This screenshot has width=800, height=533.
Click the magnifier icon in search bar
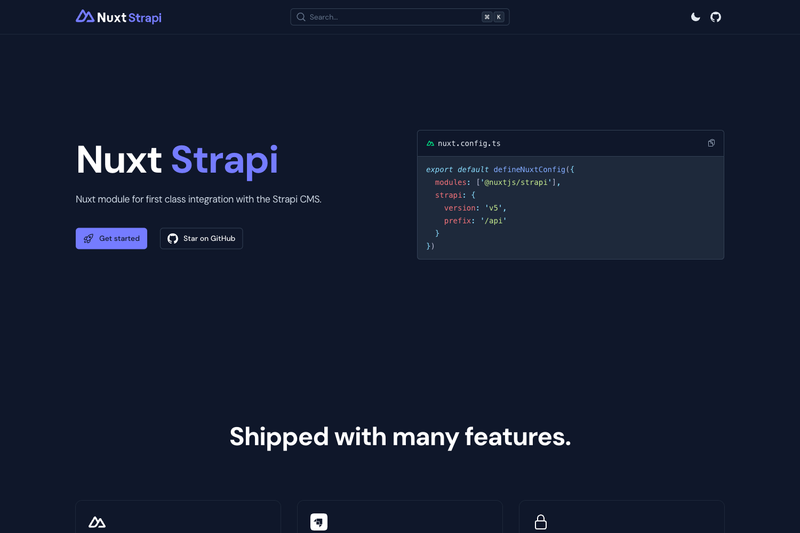[301, 17]
